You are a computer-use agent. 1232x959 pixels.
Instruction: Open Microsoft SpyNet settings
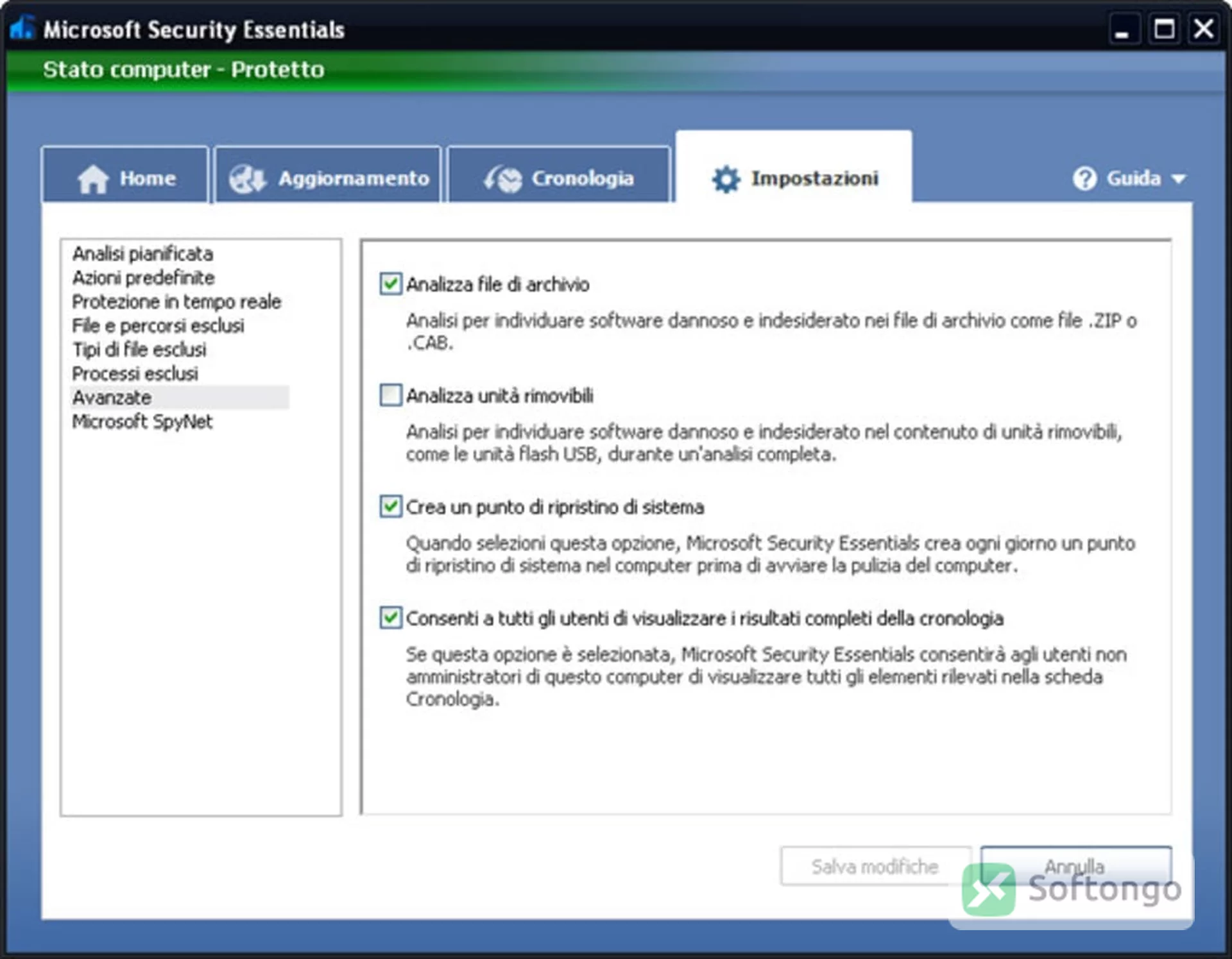tap(142, 421)
